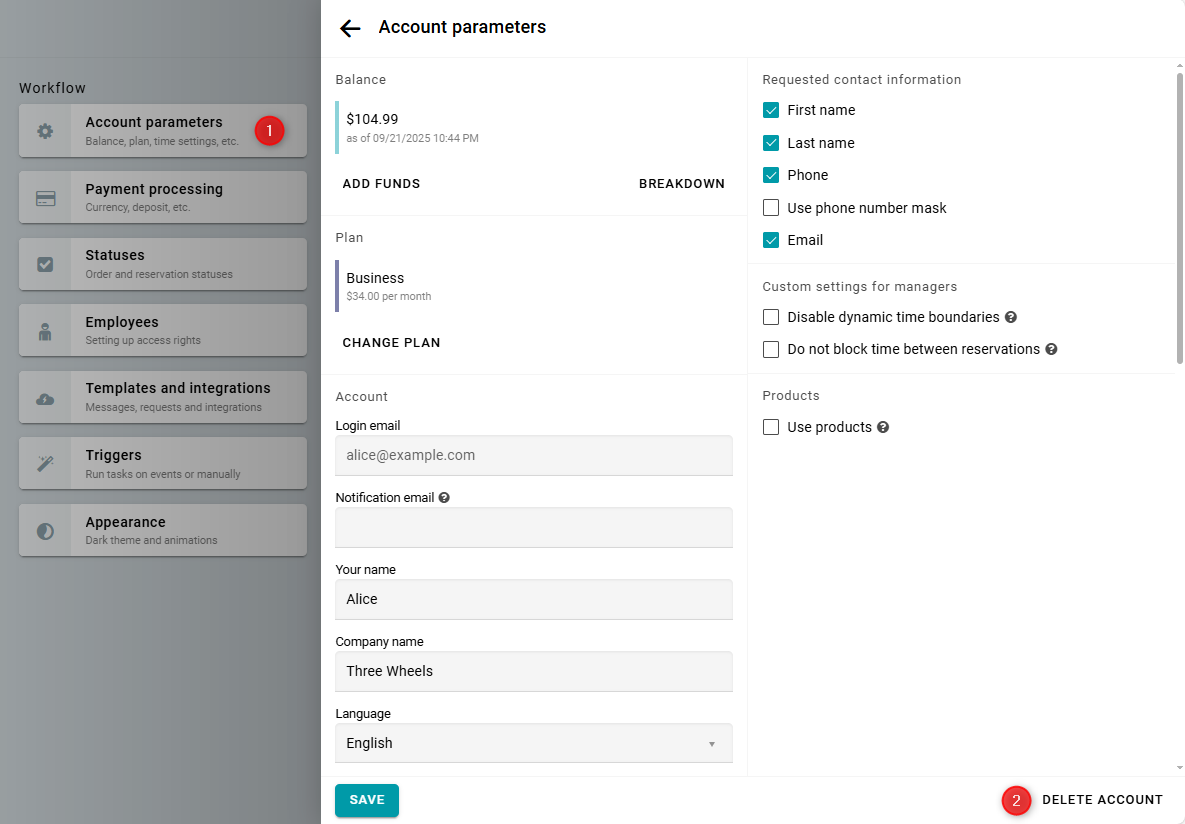Open the Appearance settings section
The height and width of the screenshot is (824, 1185).
(163, 530)
